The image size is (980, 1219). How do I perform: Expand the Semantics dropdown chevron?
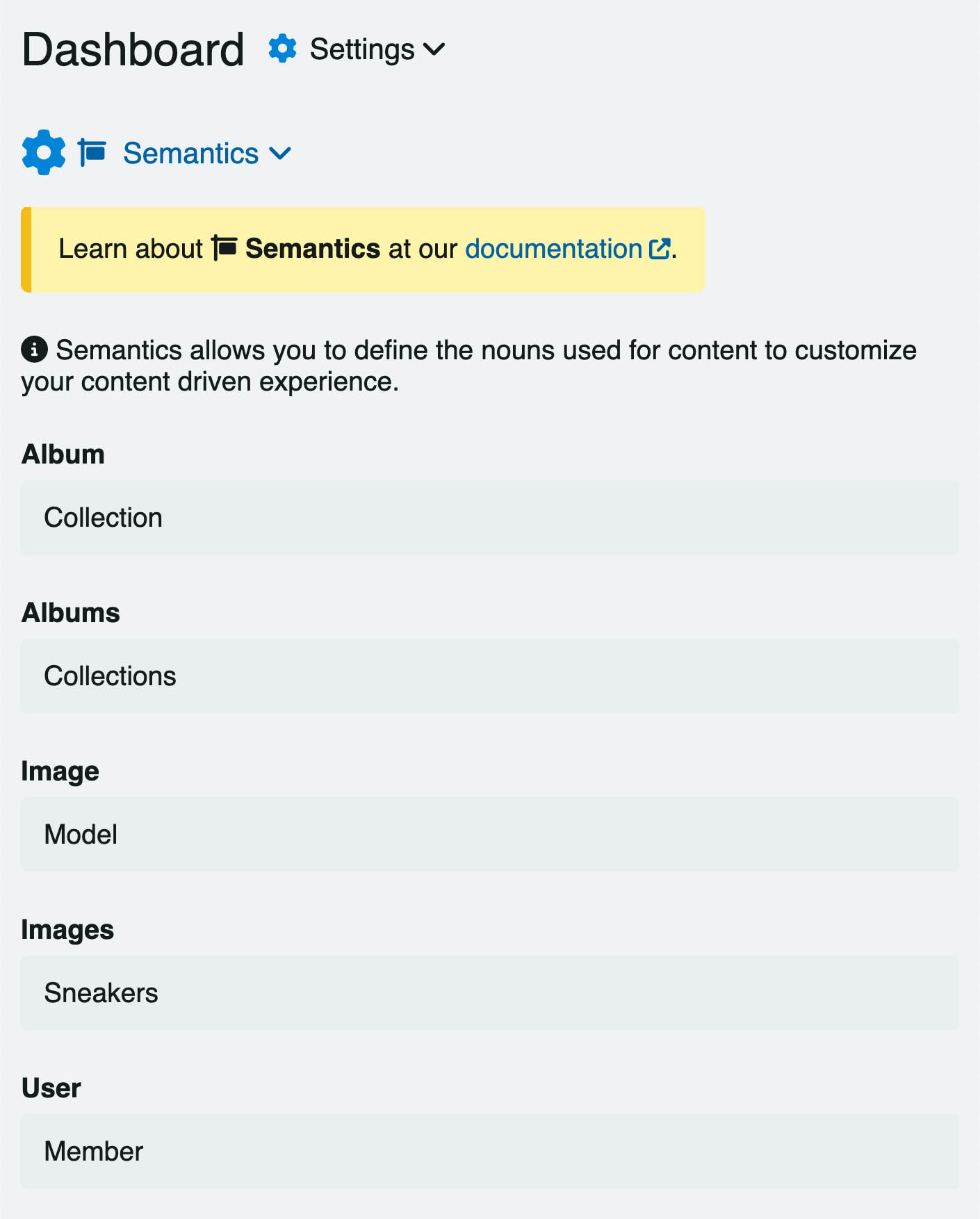(x=280, y=154)
